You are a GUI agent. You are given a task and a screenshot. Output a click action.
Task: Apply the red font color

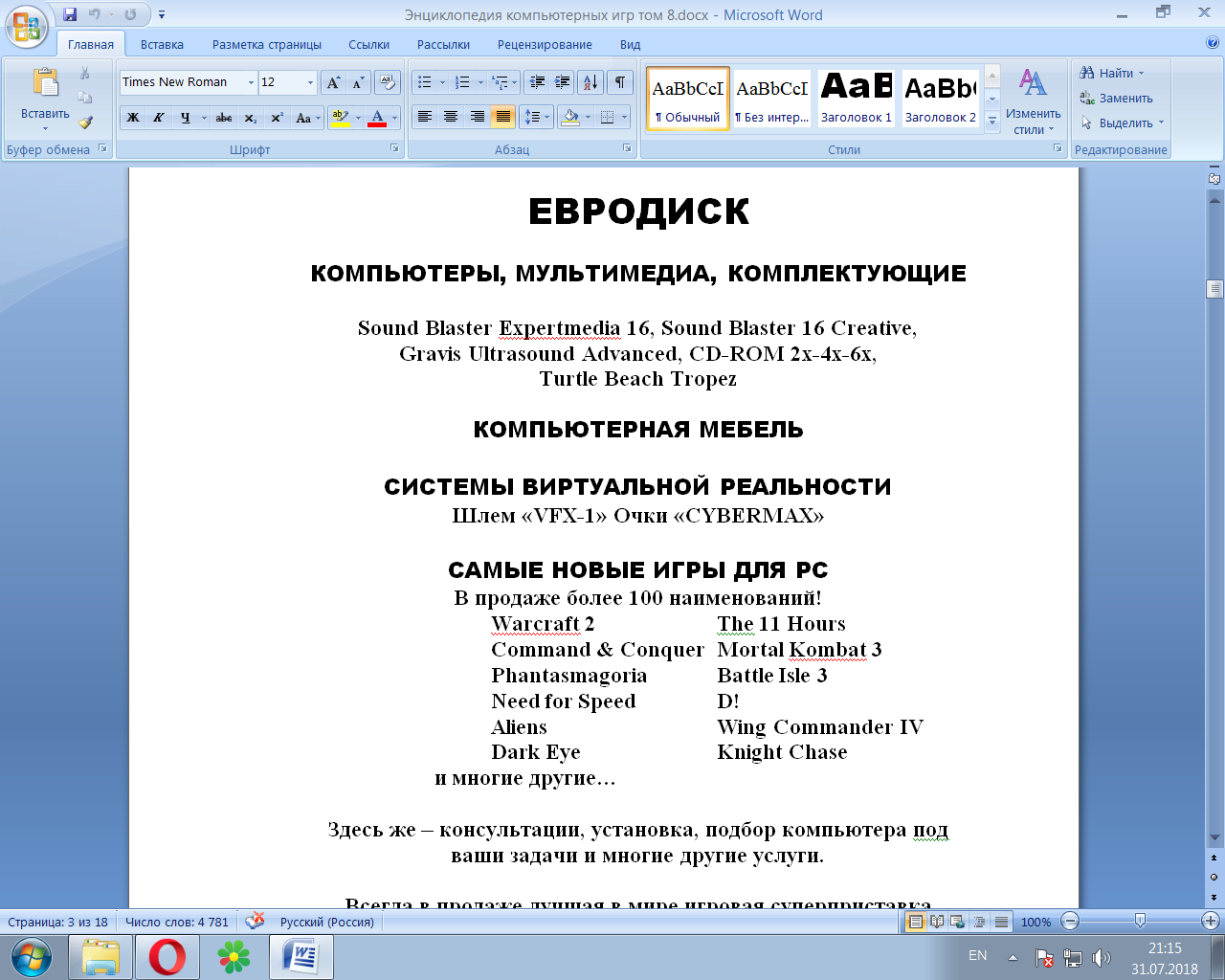coord(378,118)
